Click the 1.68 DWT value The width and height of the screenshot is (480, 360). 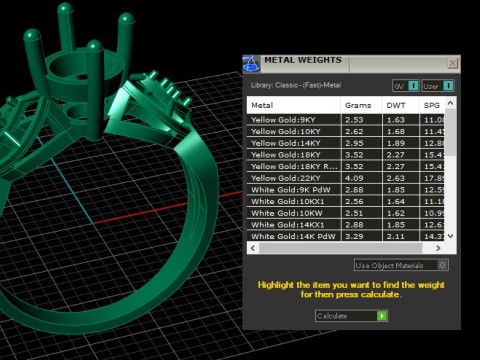(396, 131)
